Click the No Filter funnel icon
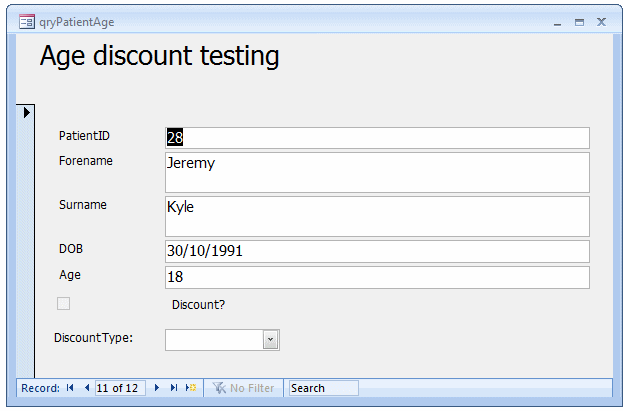 (219, 388)
